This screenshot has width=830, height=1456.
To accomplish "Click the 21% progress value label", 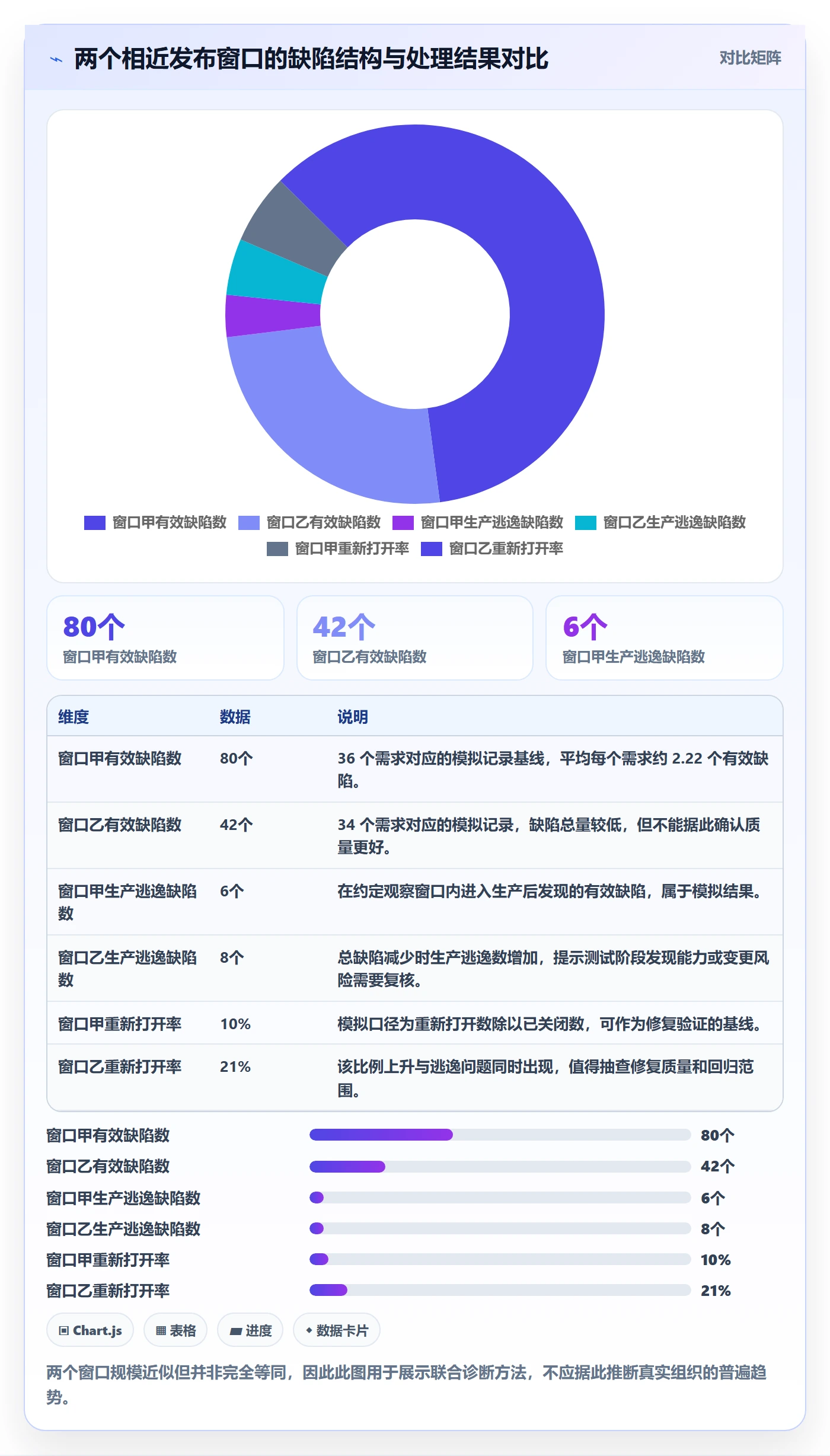I will [716, 1291].
